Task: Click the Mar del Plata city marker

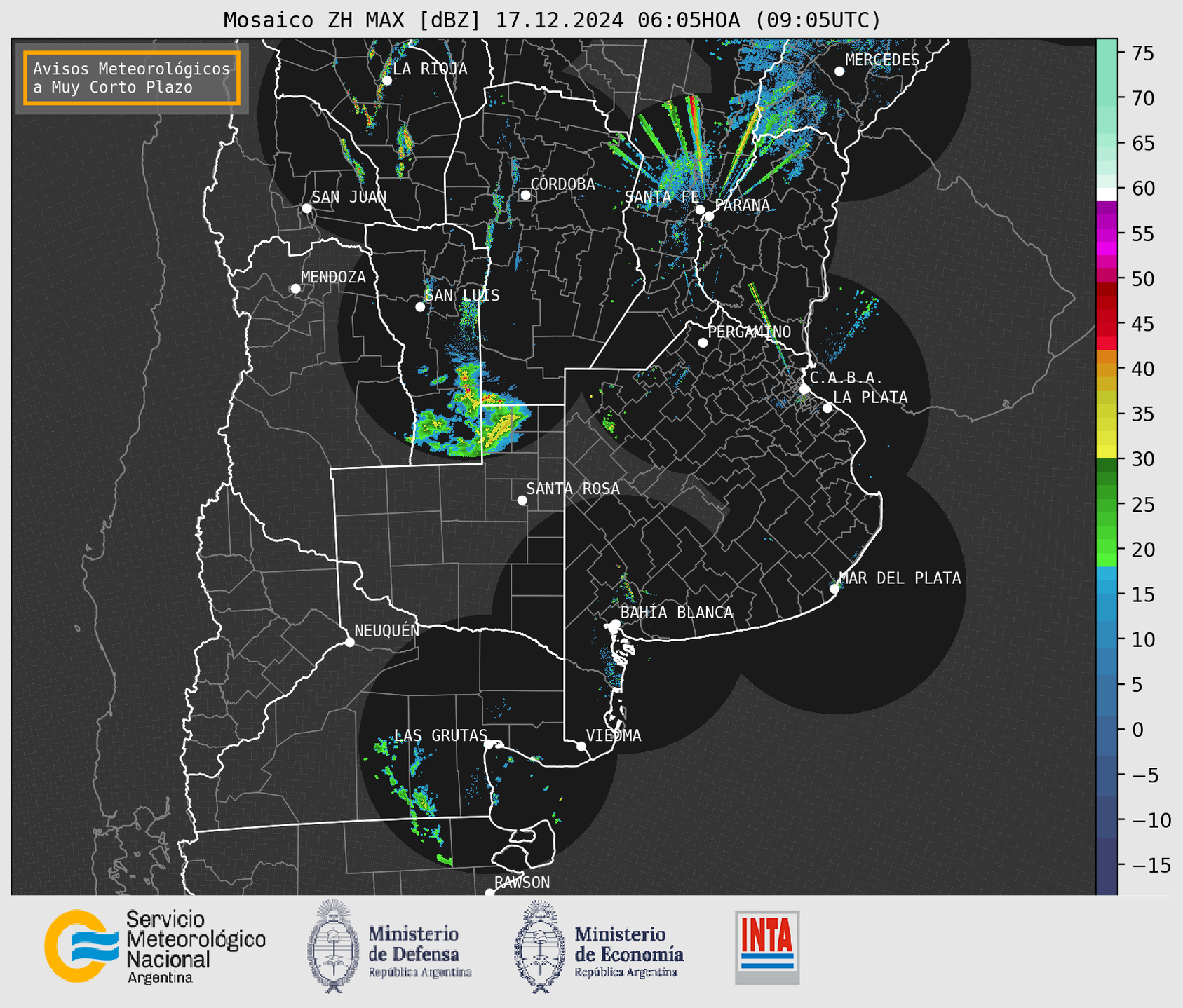Action: click(x=834, y=589)
